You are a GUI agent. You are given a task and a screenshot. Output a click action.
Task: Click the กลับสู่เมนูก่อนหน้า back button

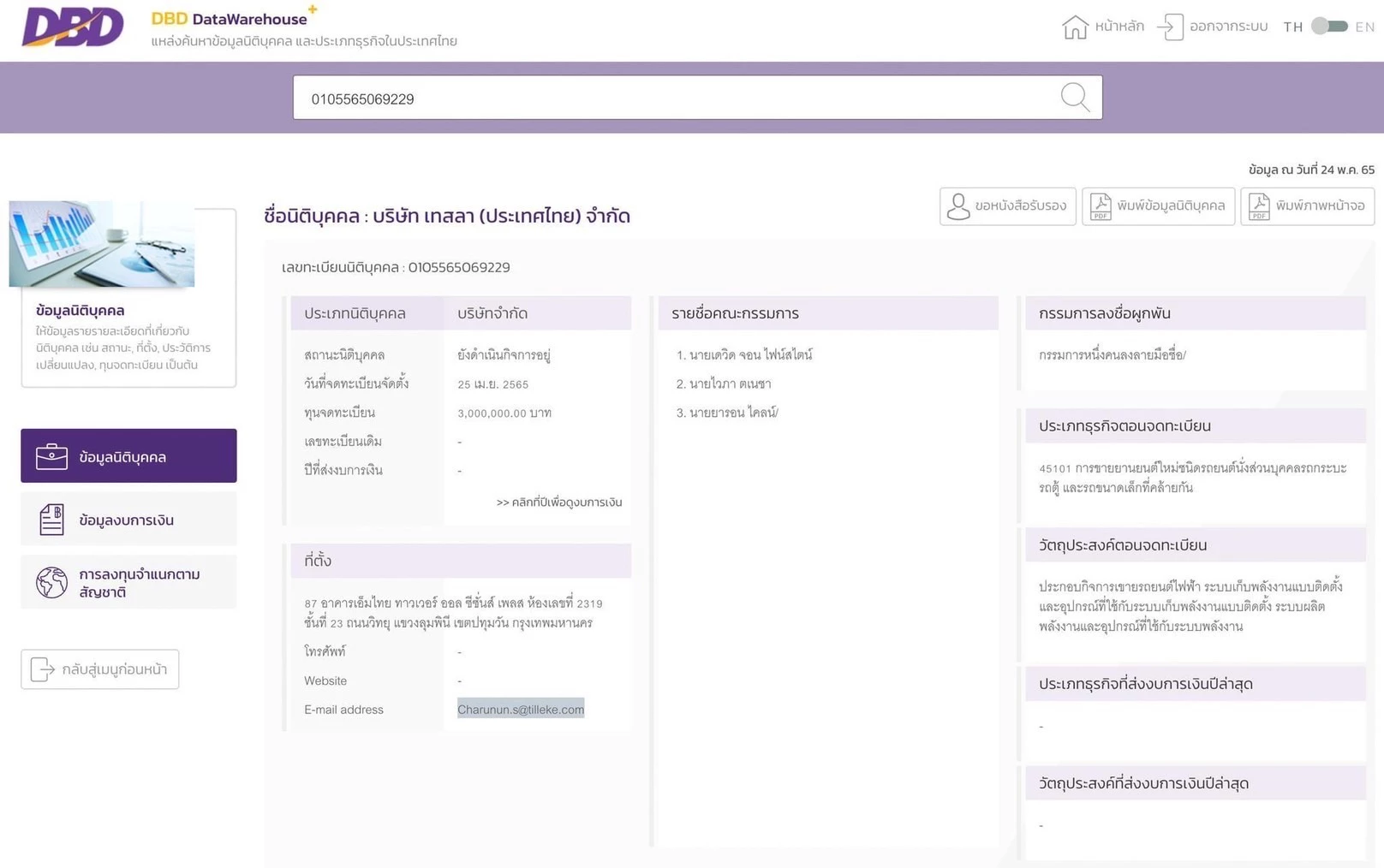tap(100, 669)
